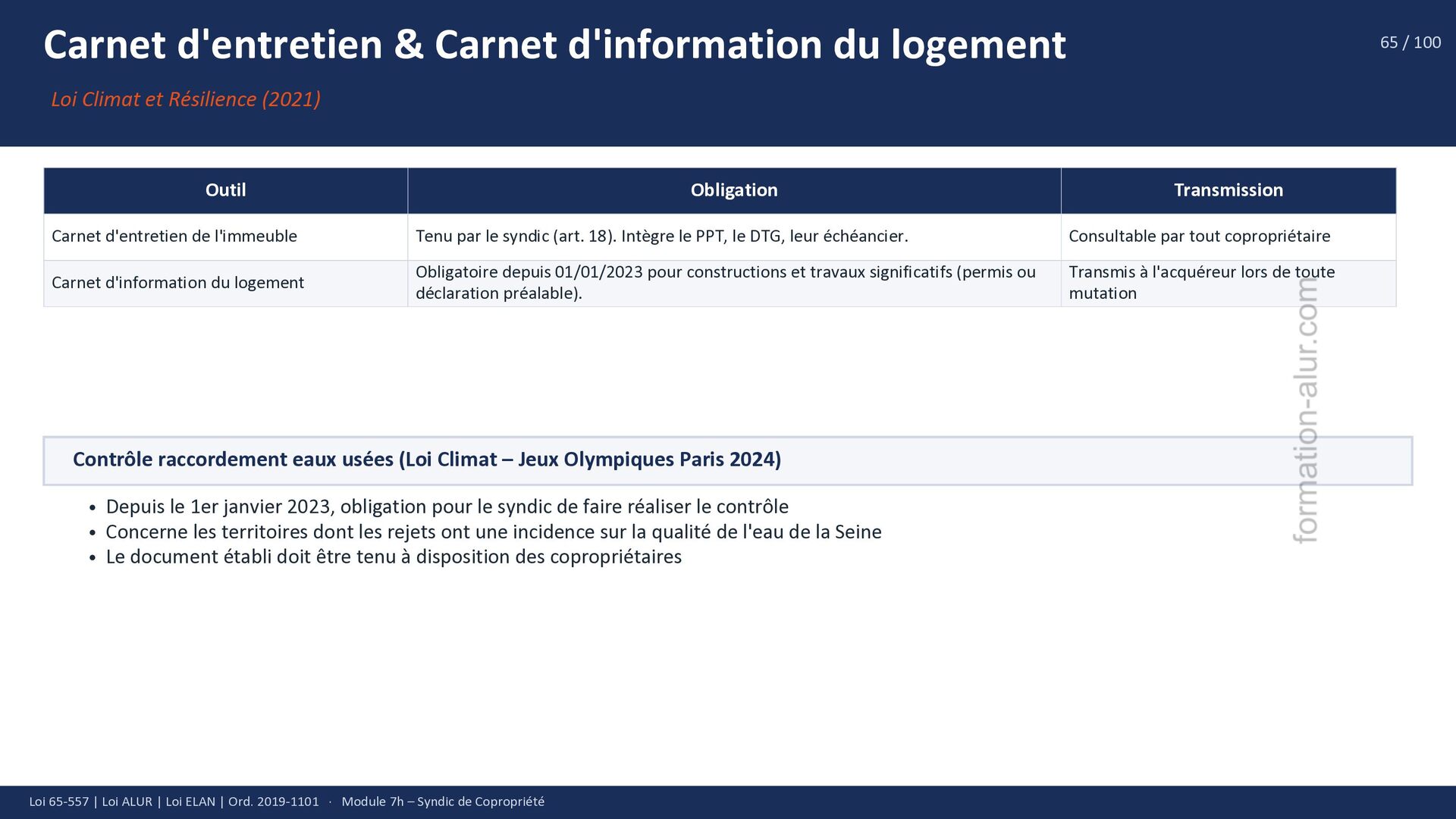Click the 'Consultable par tout copropriétaire' cell
This screenshot has height=819, width=1456.
(x=1199, y=237)
